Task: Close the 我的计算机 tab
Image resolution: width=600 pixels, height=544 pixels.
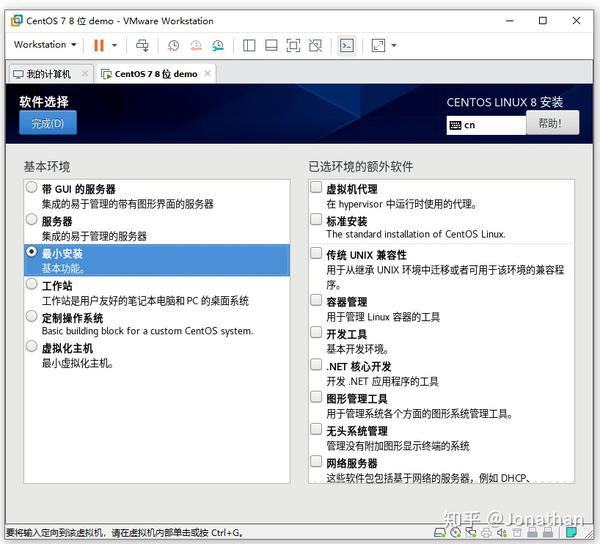Action: [85, 73]
